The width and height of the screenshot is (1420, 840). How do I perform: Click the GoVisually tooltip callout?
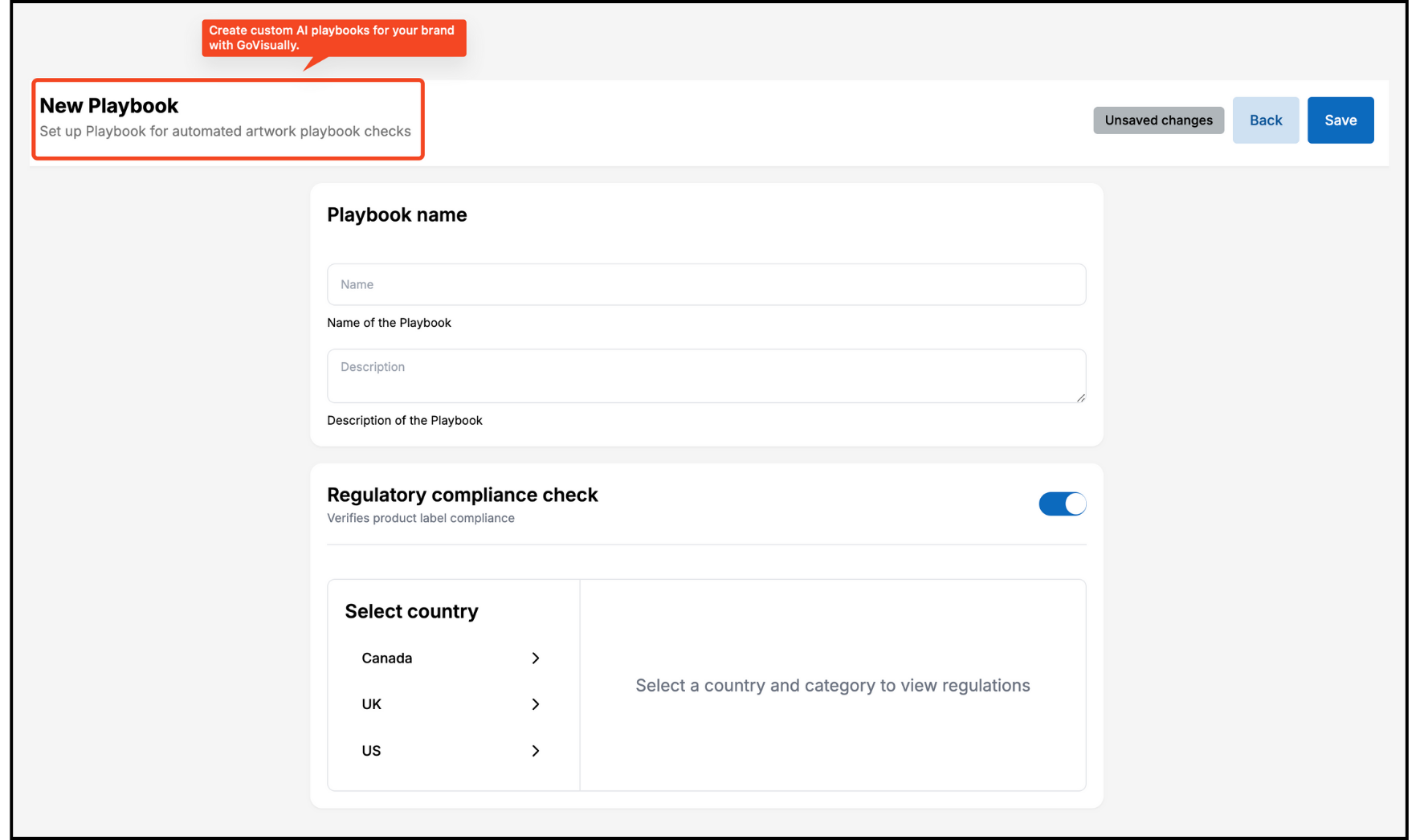[x=333, y=38]
